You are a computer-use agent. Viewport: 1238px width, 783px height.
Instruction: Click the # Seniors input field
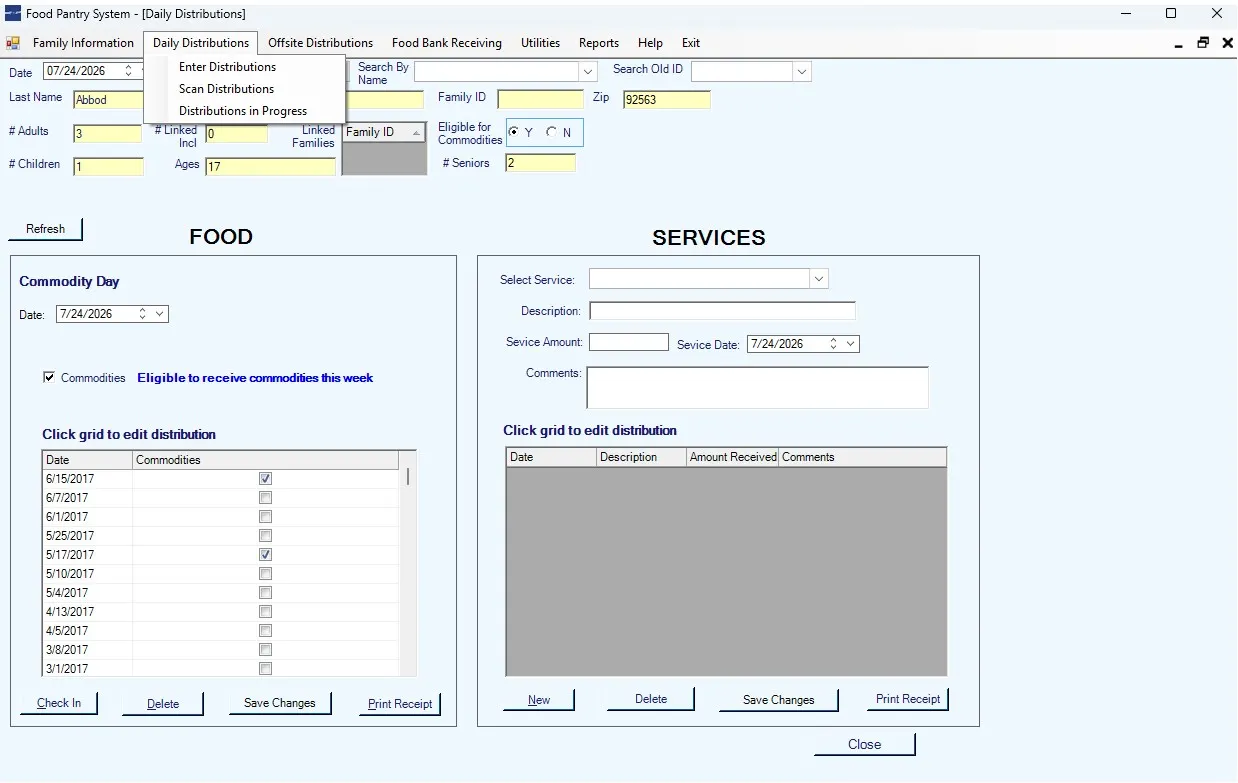[x=541, y=163]
